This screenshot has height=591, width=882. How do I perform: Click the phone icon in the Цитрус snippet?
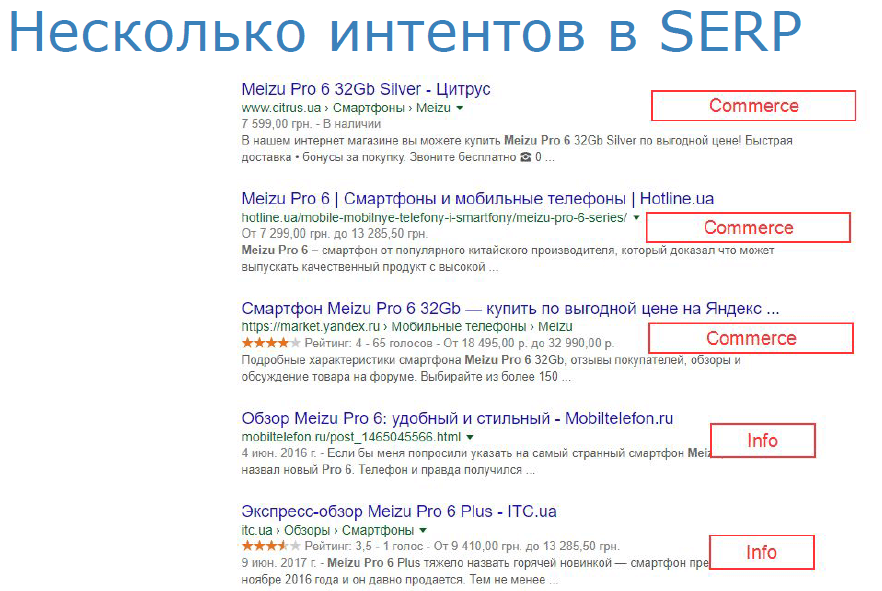pyautogui.click(x=525, y=157)
